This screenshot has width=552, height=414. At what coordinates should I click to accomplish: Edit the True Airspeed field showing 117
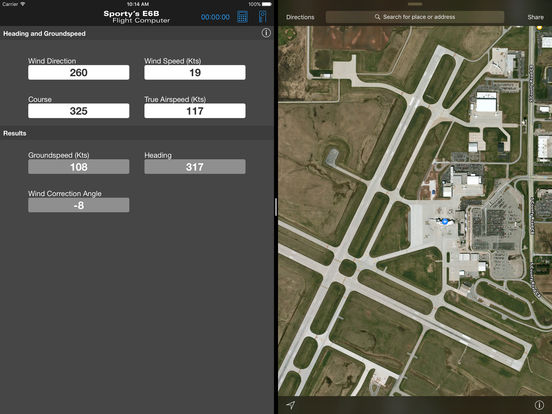coord(195,111)
